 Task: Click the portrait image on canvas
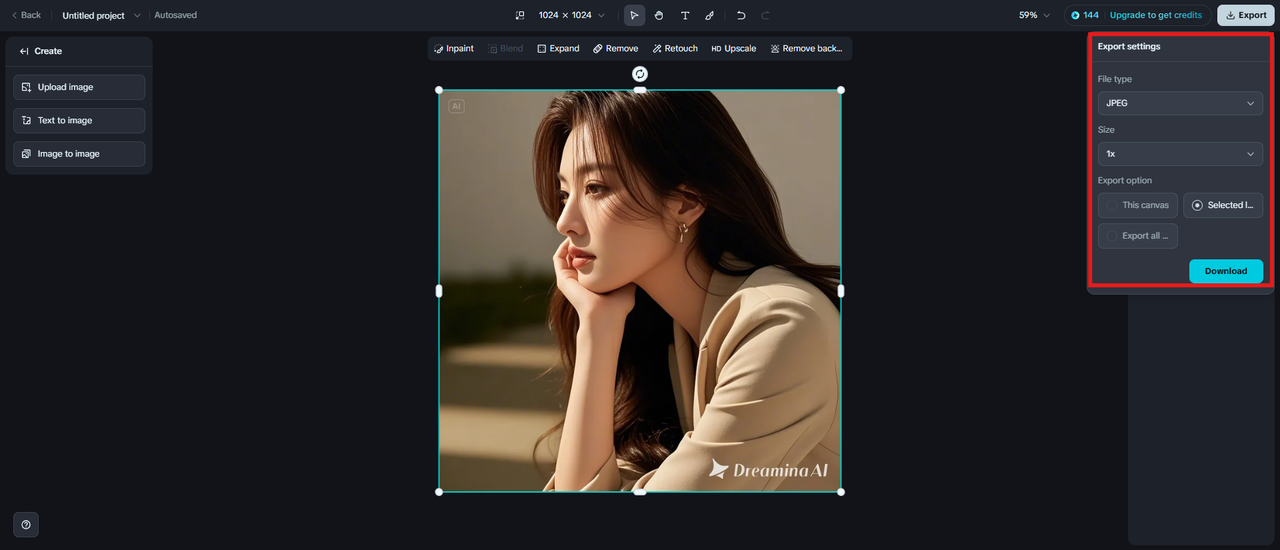coord(640,291)
